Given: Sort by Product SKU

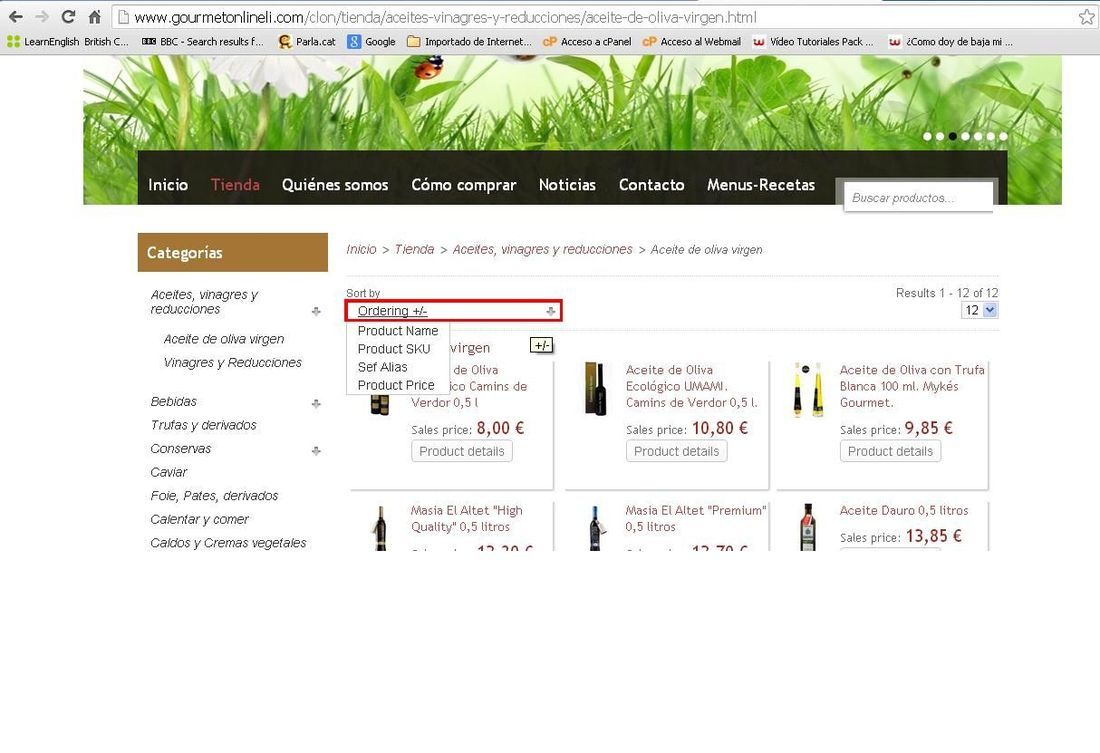Looking at the screenshot, I should [394, 349].
